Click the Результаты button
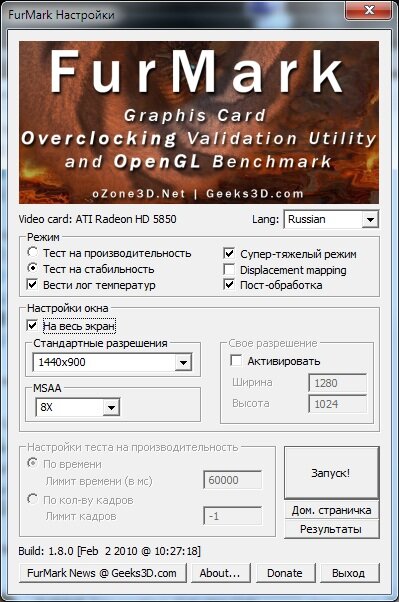 [x=331, y=529]
